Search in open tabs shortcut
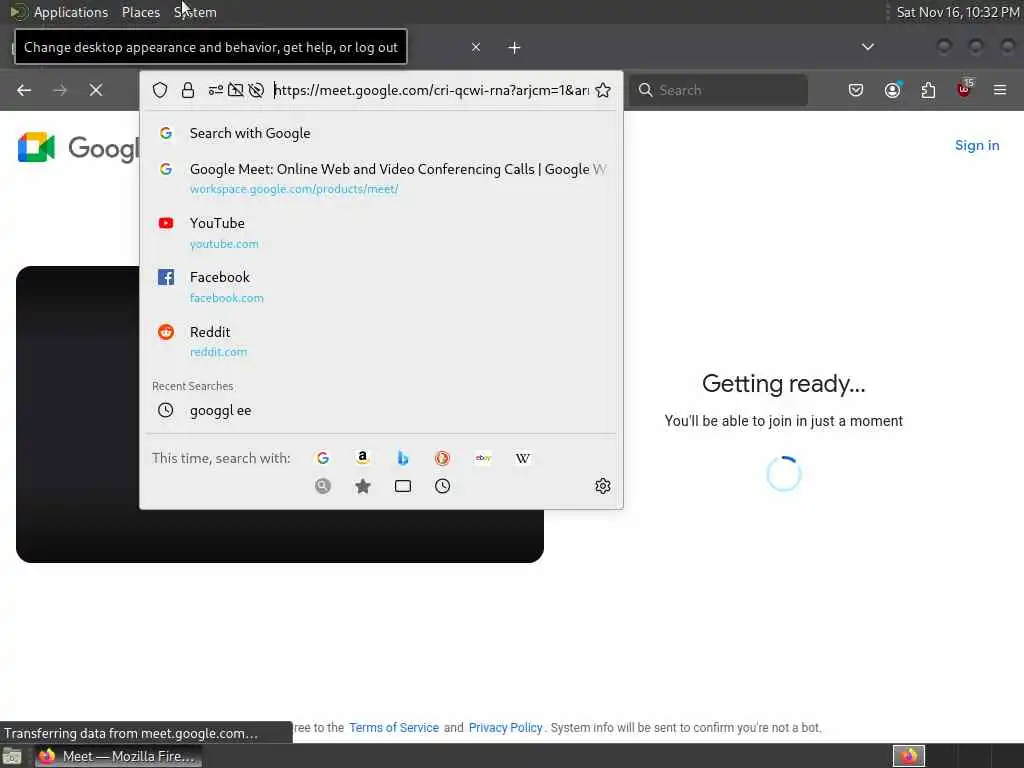This screenshot has height=768, width=1024. pos(403,486)
